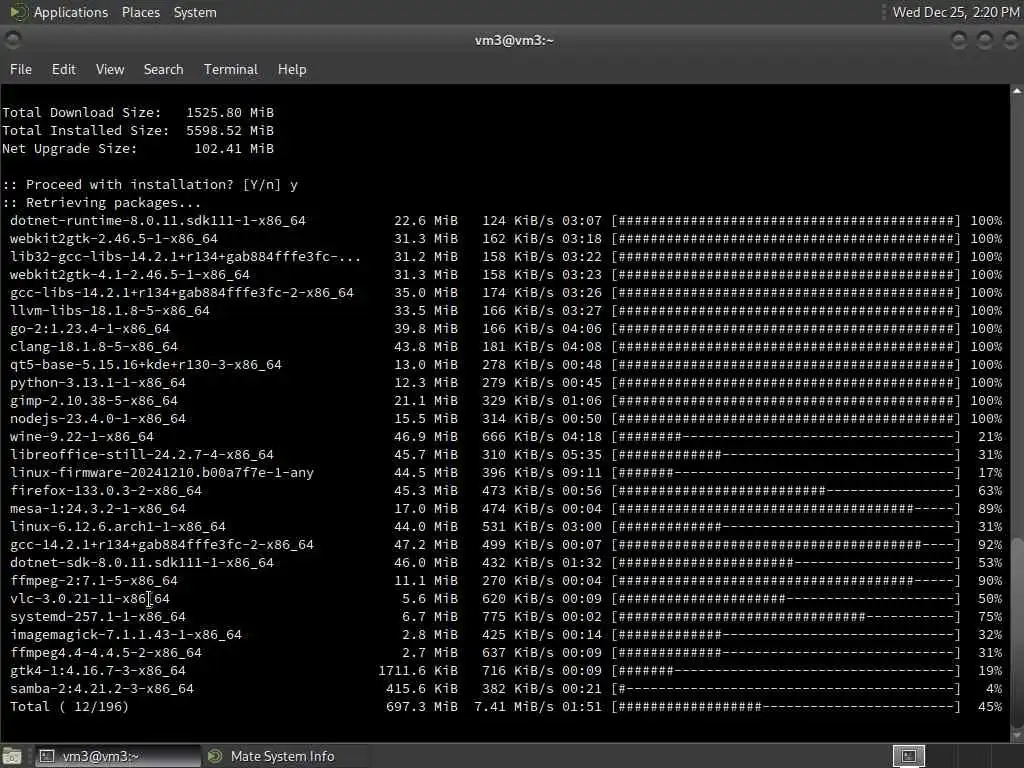Click the dotnet-runtime-8.0.11 package name
The width and height of the screenshot is (1024, 768).
(157, 221)
